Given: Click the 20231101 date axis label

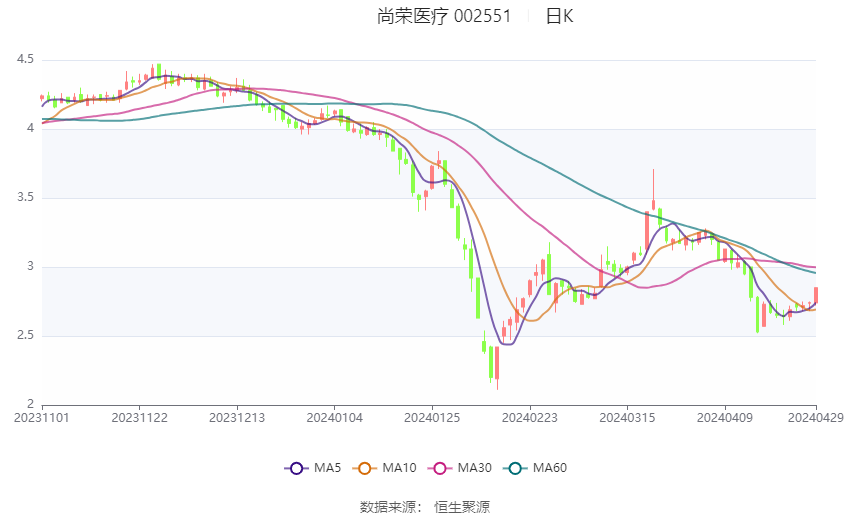Looking at the screenshot, I should tap(42, 416).
